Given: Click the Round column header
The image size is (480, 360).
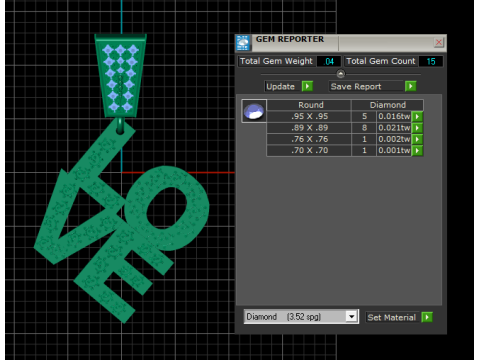Looking at the screenshot, I should [309, 105].
